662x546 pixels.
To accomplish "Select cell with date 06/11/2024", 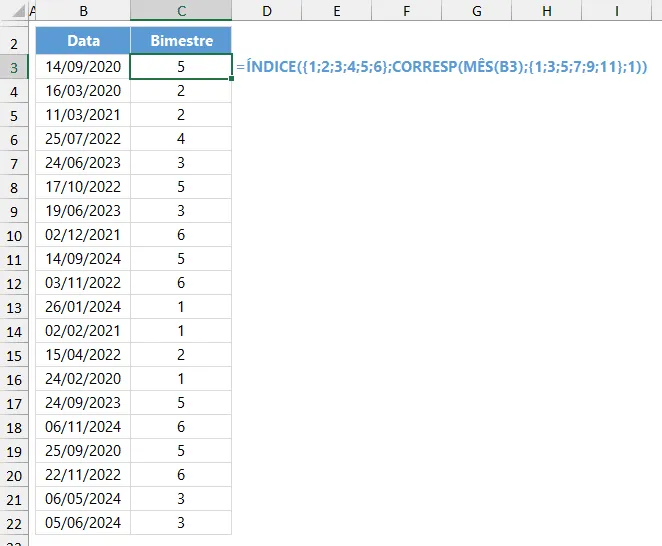I will tap(83, 427).
